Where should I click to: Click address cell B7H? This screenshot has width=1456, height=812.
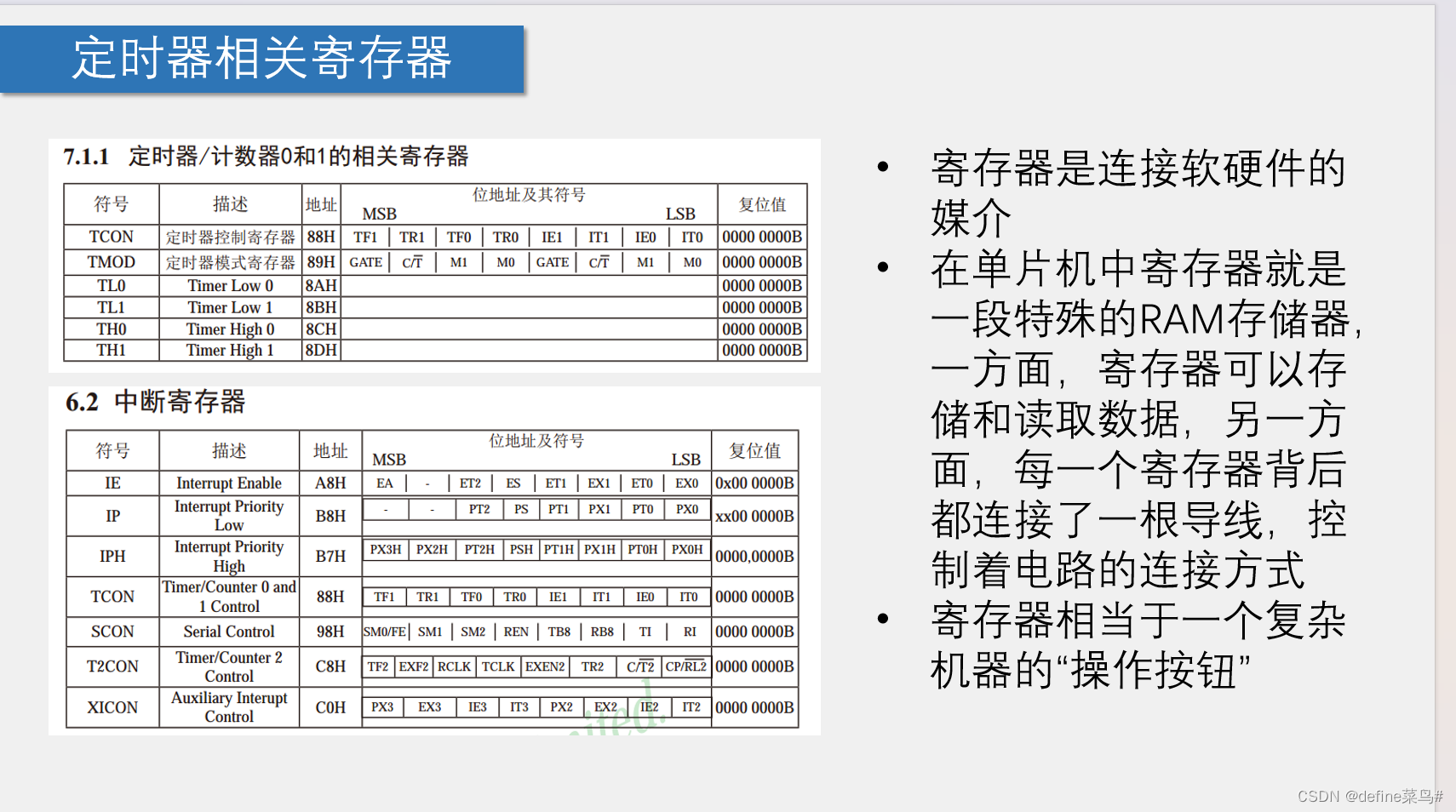pyautogui.click(x=330, y=556)
